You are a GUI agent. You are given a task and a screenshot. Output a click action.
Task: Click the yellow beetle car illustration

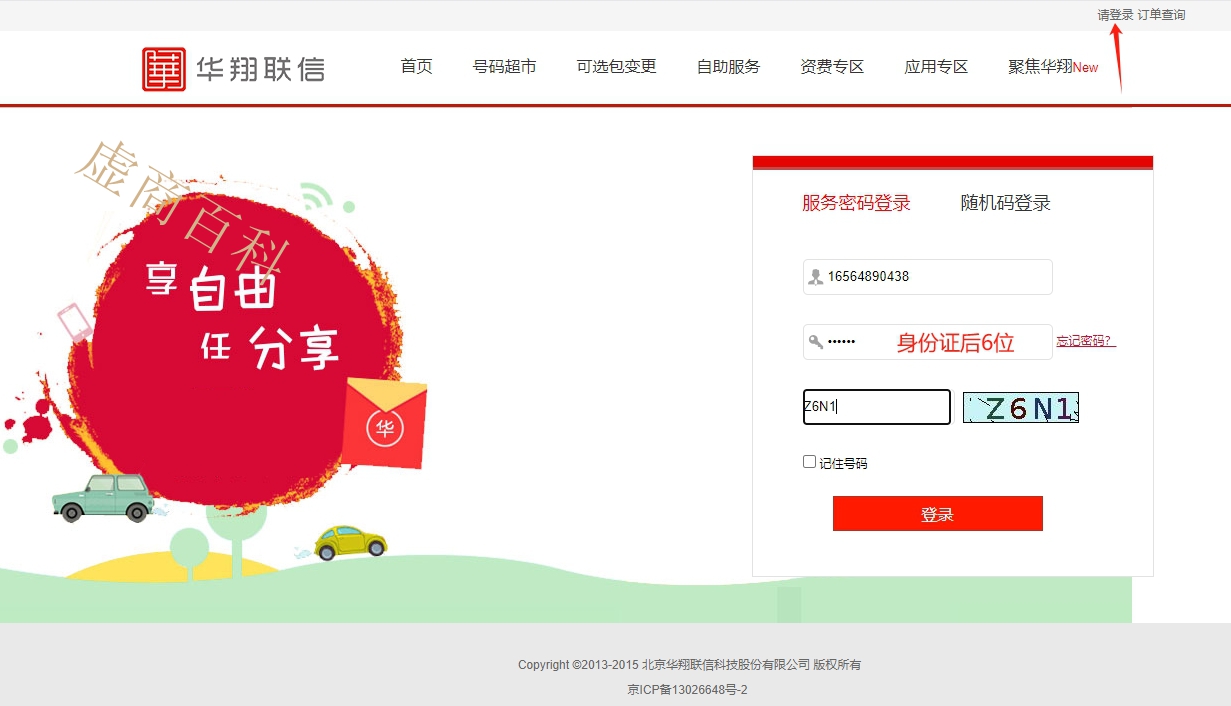pos(350,542)
